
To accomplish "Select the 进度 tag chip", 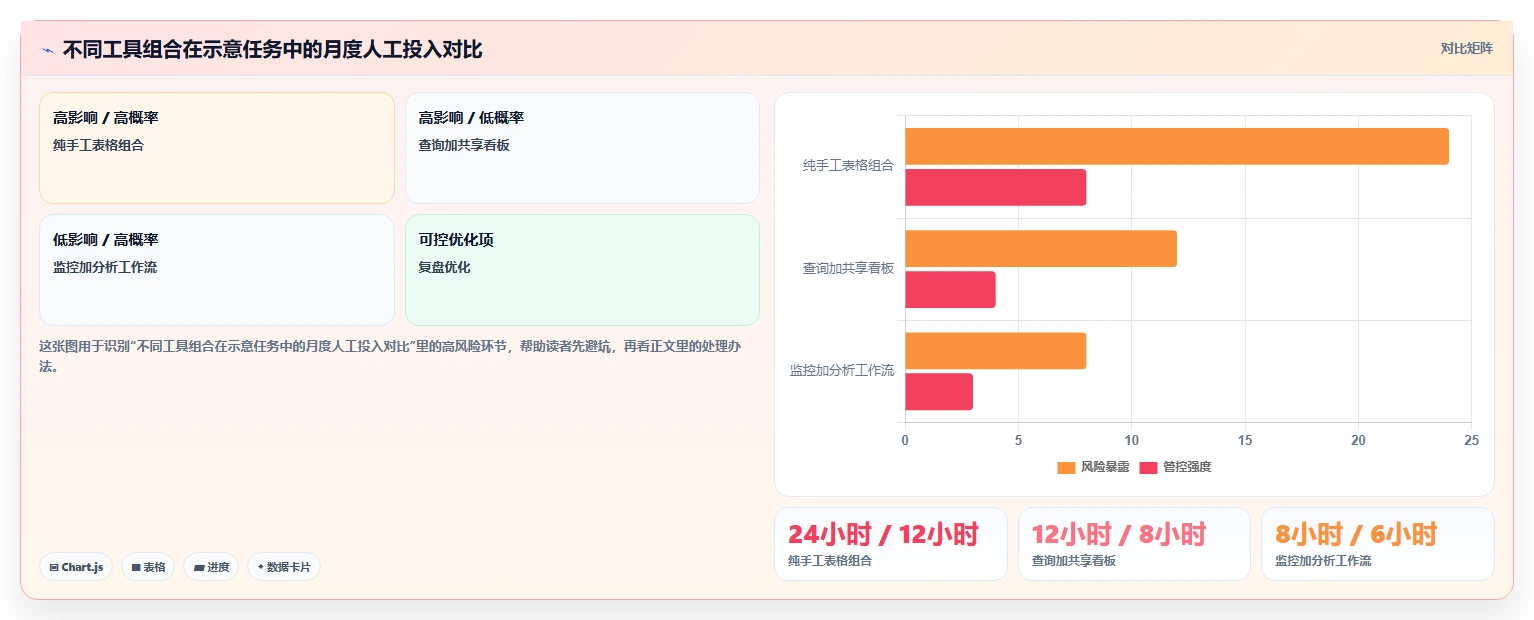I will click(211, 567).
